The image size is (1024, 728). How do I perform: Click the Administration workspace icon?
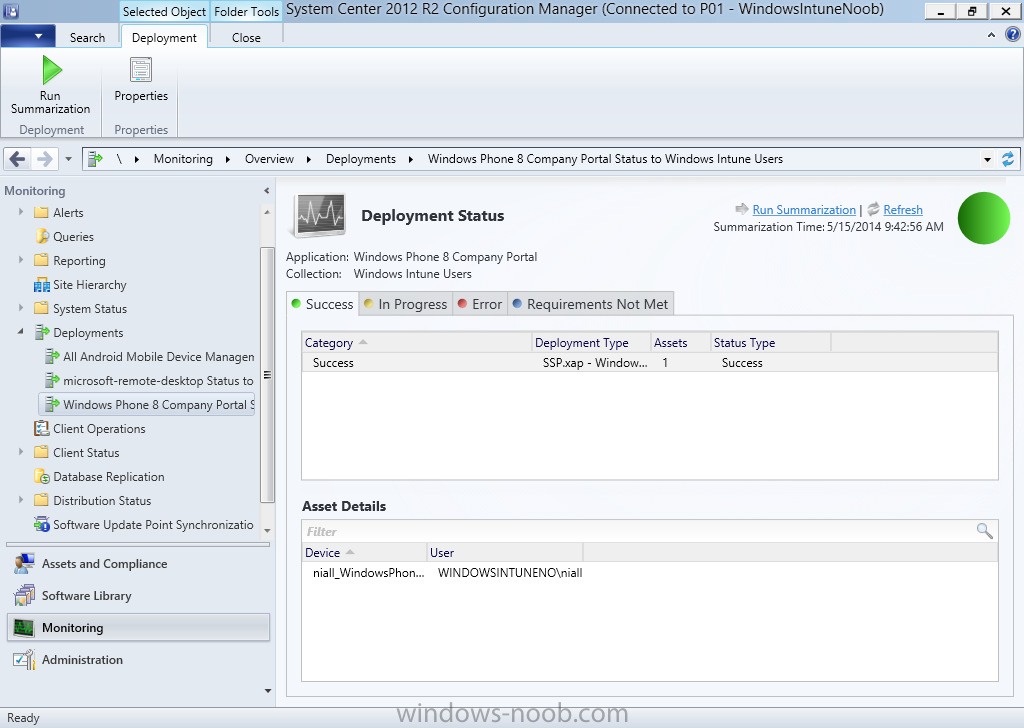(x=24, y=659)
